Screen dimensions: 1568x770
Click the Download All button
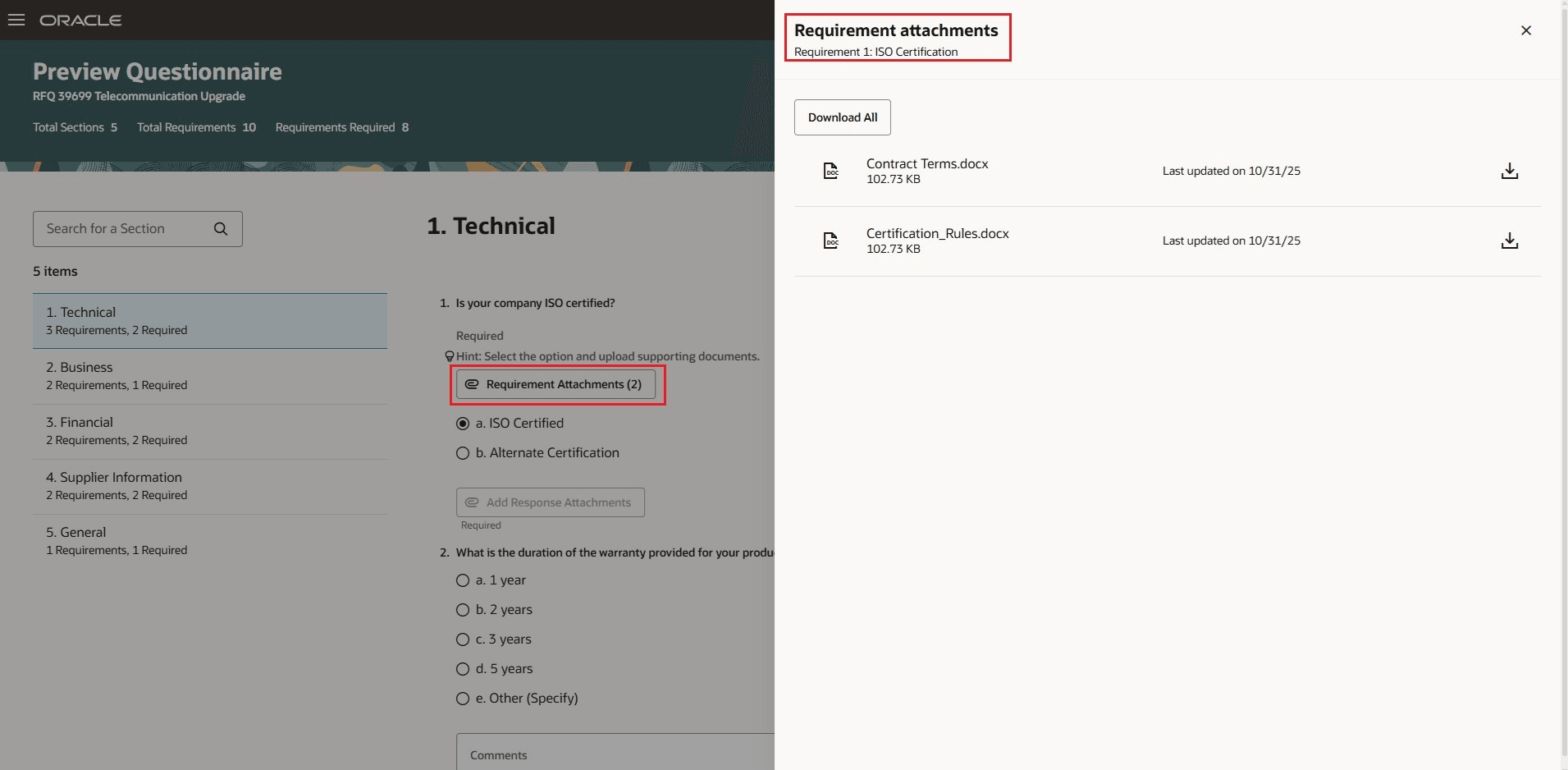(x=842, y=117)
